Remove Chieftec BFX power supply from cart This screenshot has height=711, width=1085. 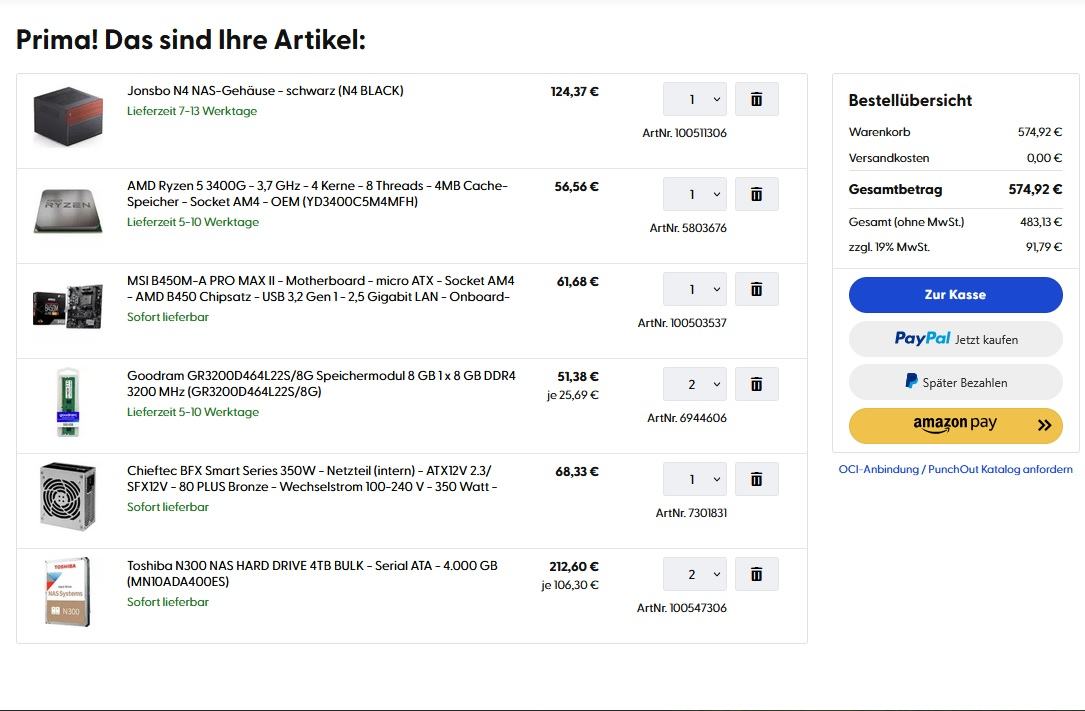(x=756, y=479)
